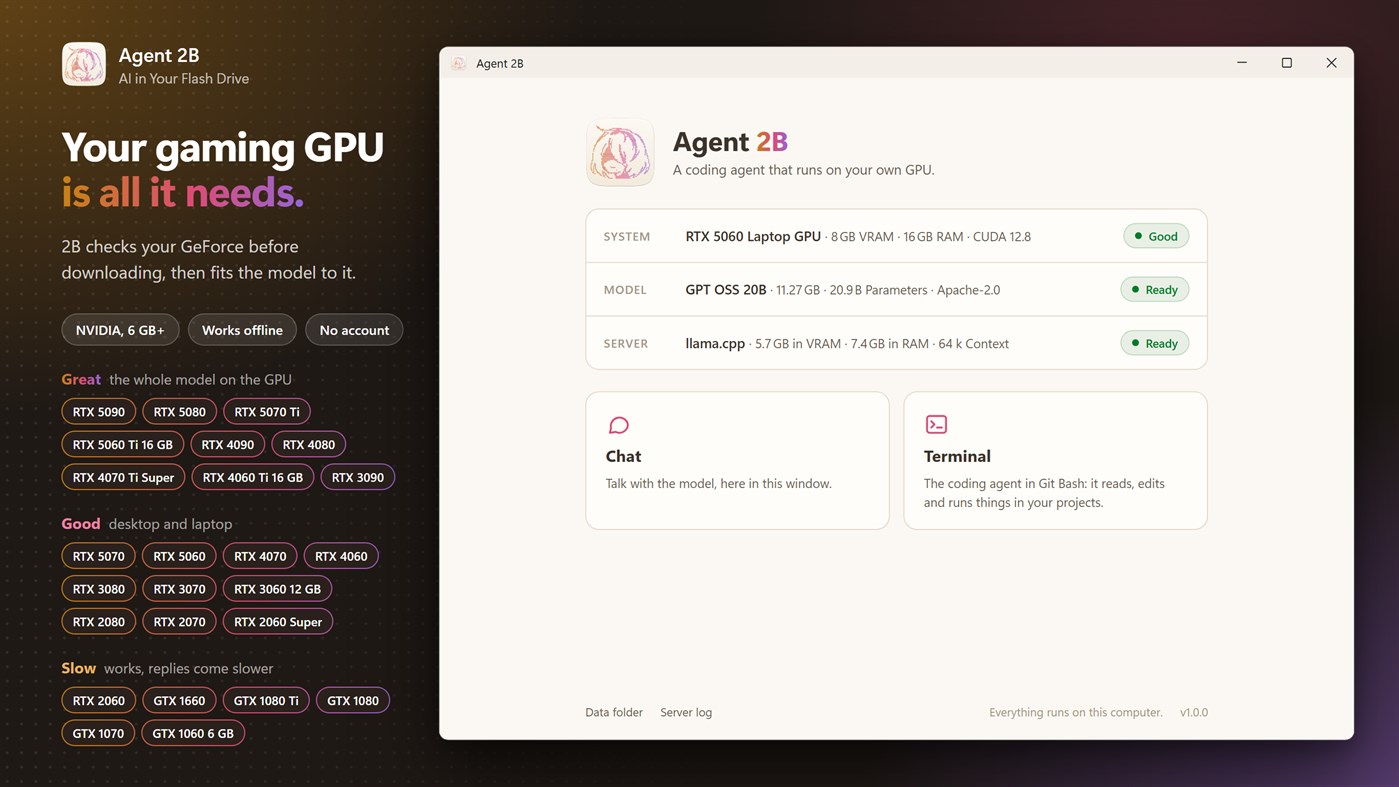Viewport: 1399px width, 787px height.
Task: Click the "v1.0.0" version label
Action: click(x=1194, y=712)
